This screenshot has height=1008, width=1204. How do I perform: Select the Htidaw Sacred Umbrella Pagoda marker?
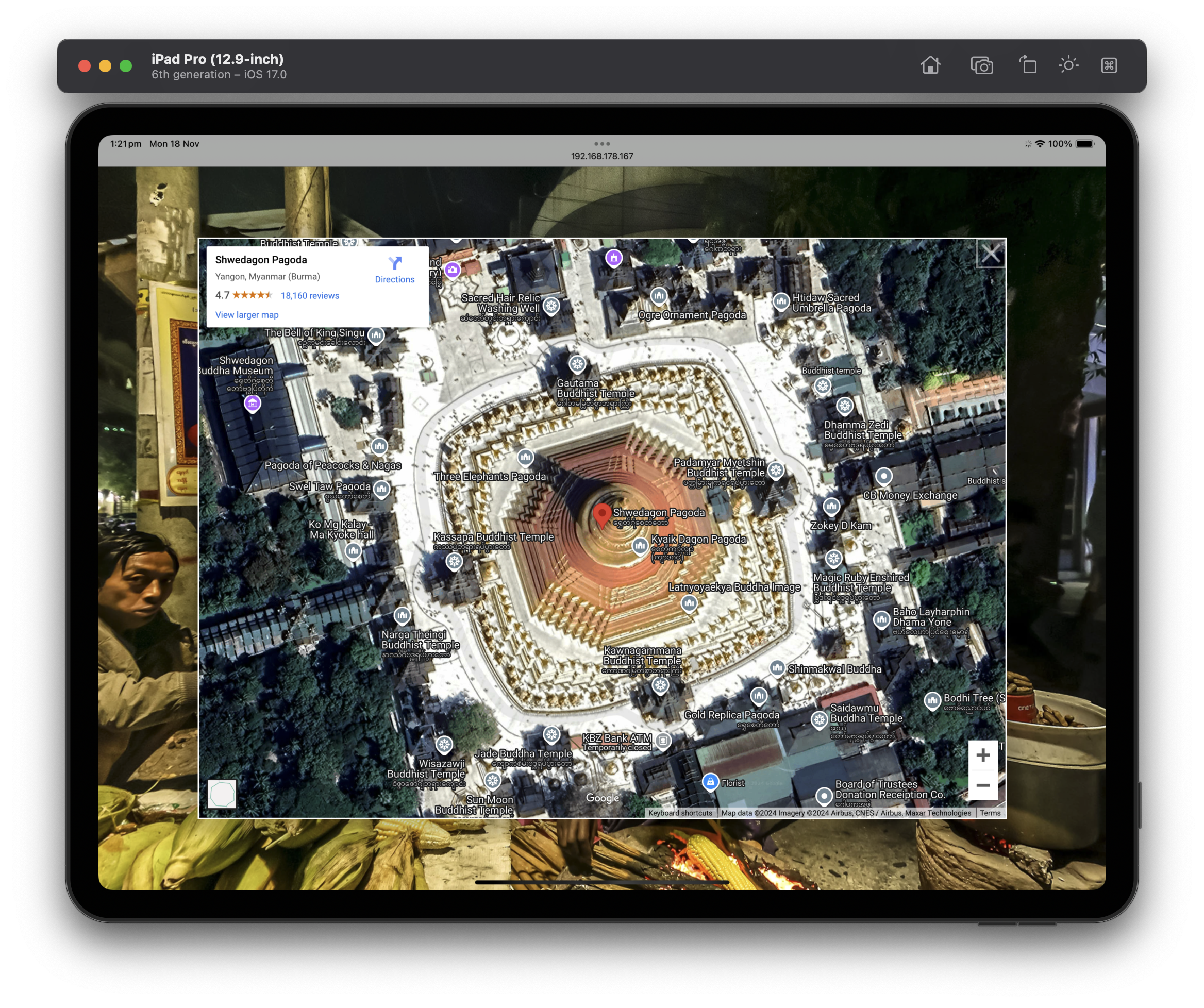click(x=781, y=301)
